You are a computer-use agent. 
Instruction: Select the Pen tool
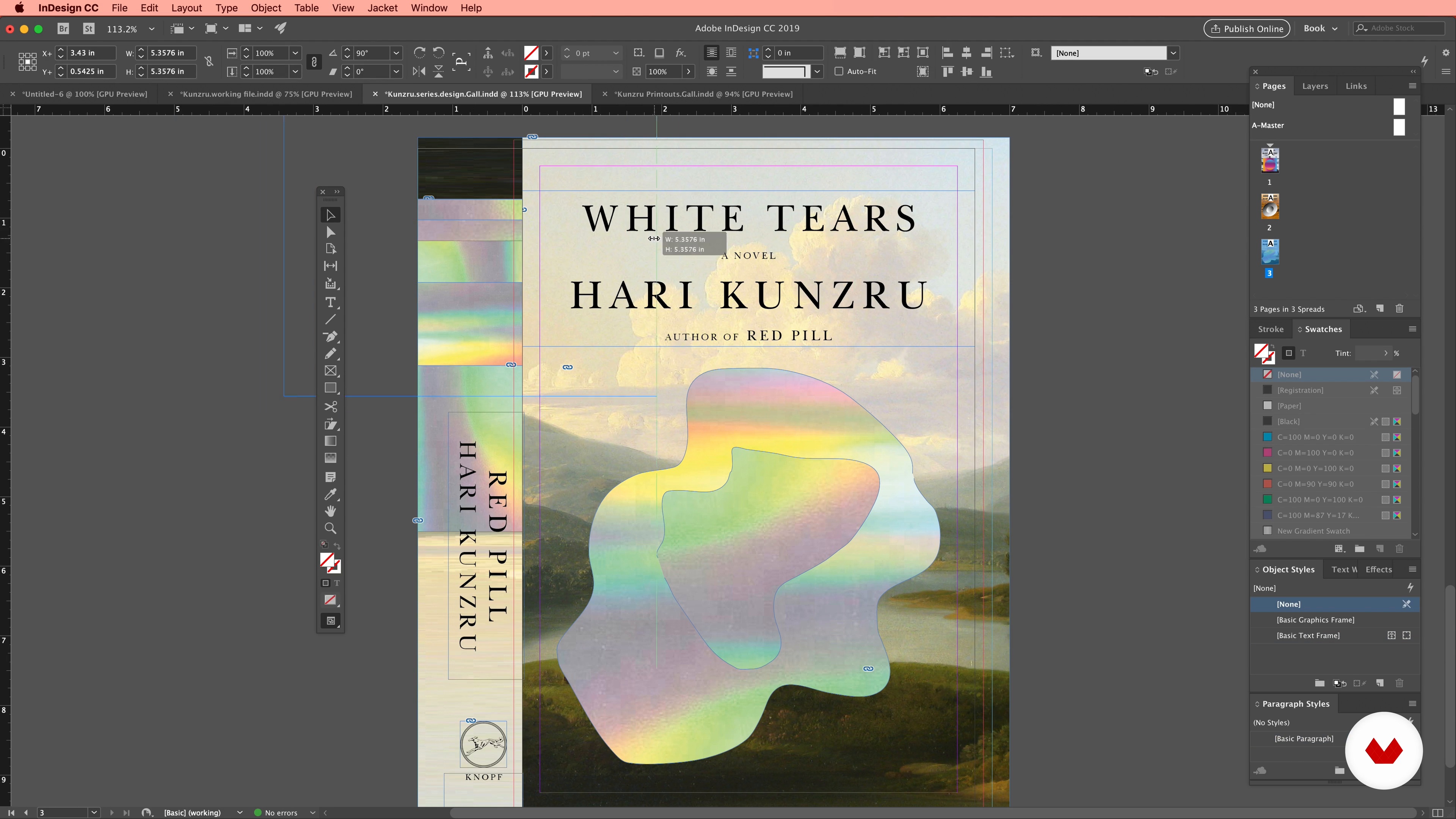pyautogui.click(x=331, y=336)
